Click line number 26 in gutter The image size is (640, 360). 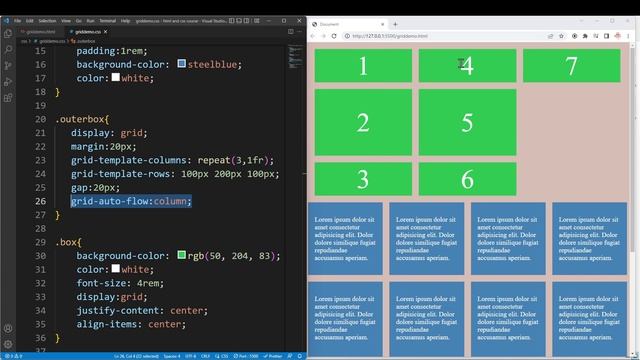(40, 201)
